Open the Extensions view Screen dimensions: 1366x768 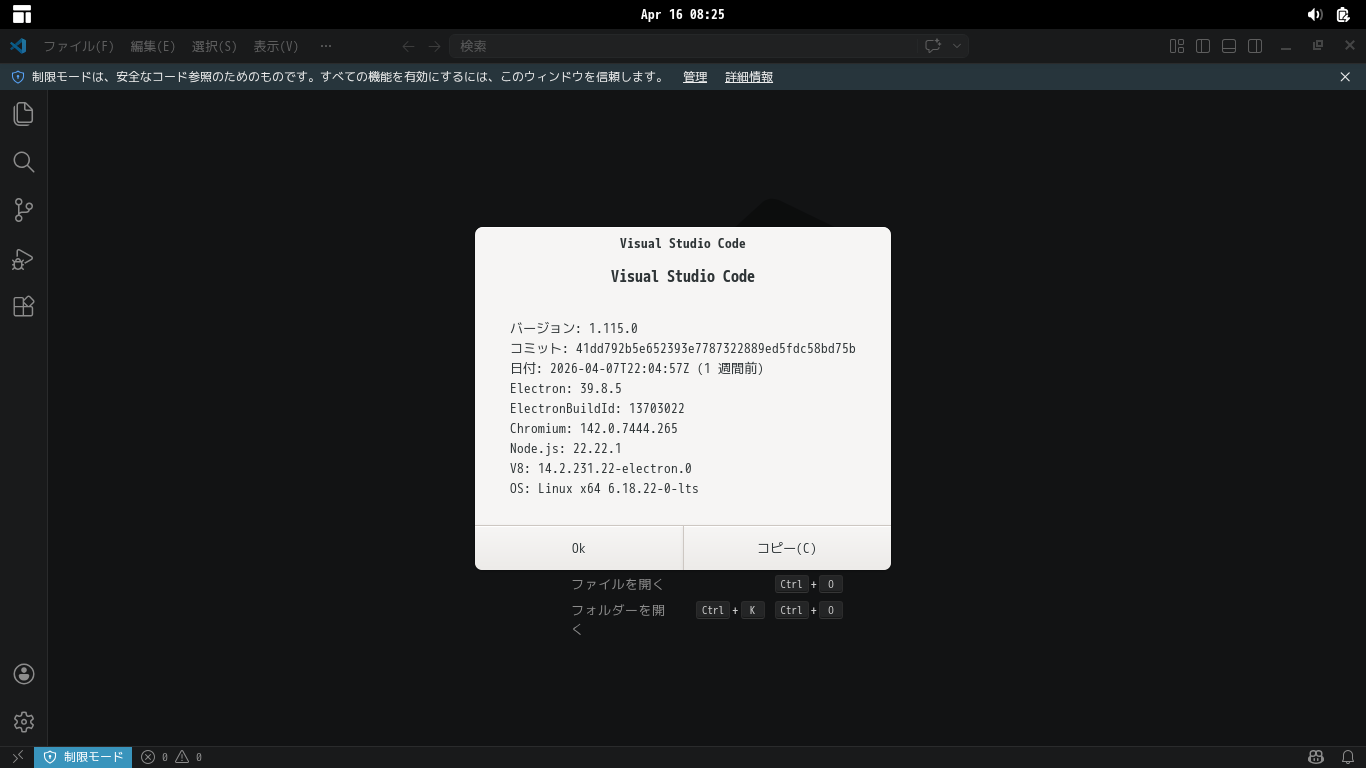(x=23, y=307)
